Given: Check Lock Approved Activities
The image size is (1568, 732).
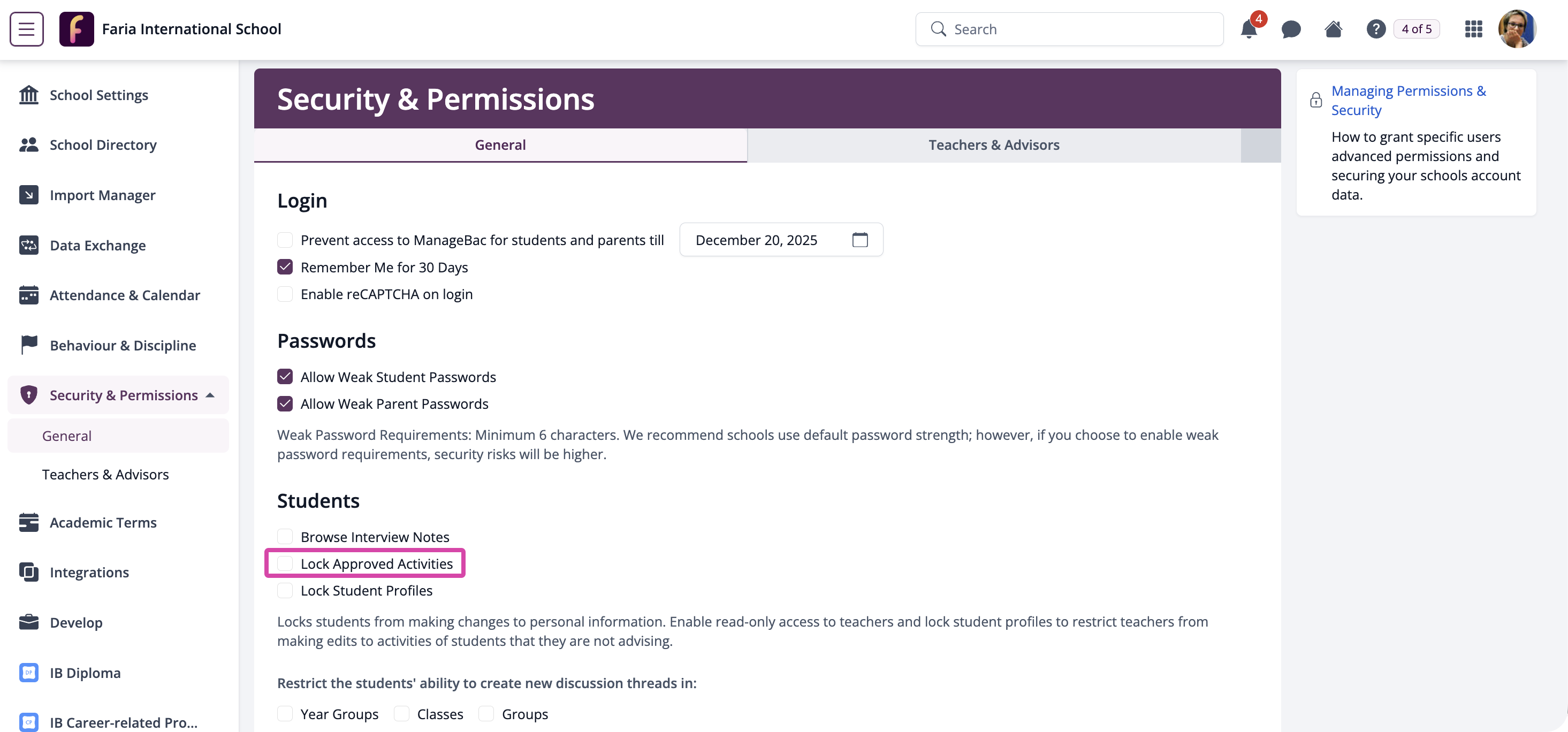Looking at the screenshot, I should tap(285, 563).
